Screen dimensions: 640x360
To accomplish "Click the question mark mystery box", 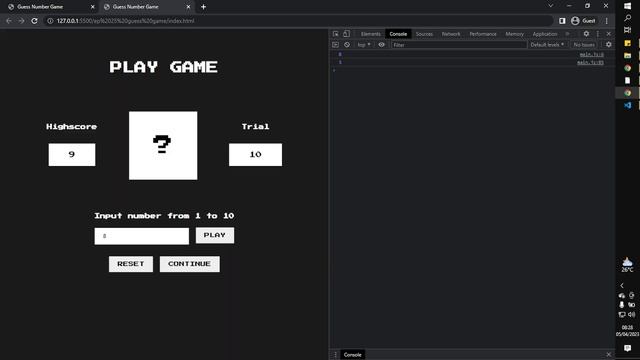I will [x=163, y=145].
